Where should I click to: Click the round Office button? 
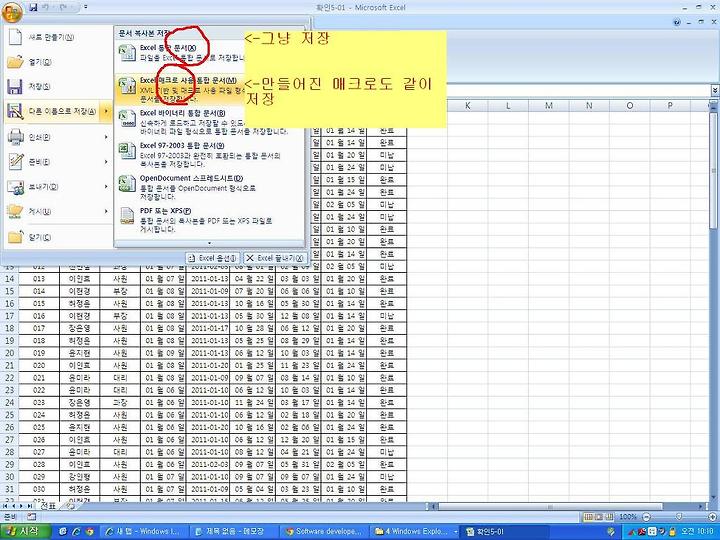tap(12, 11)
